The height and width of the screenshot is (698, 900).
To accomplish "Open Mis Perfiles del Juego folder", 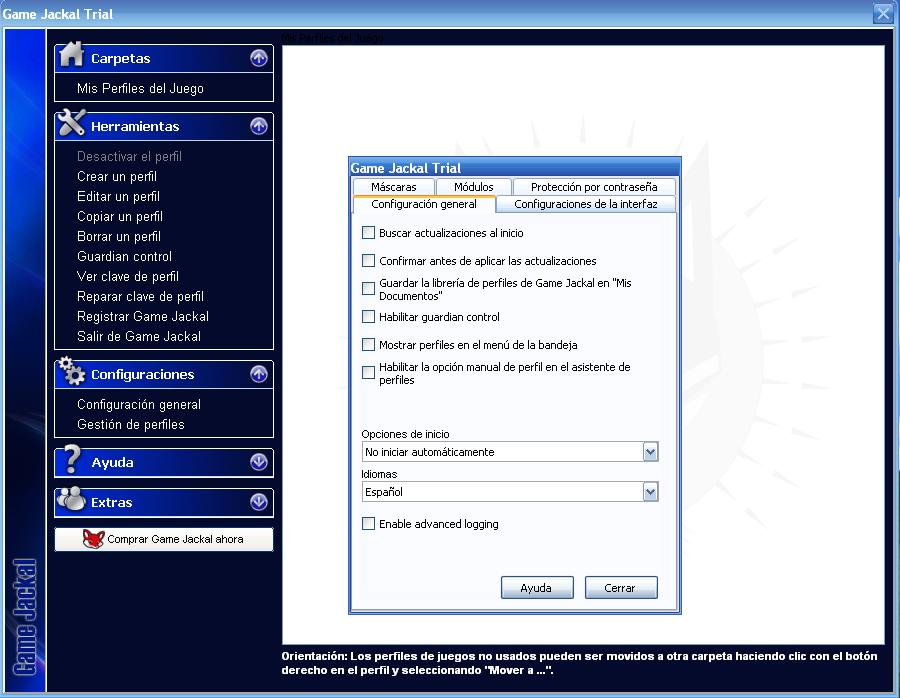I will (140, 88).
